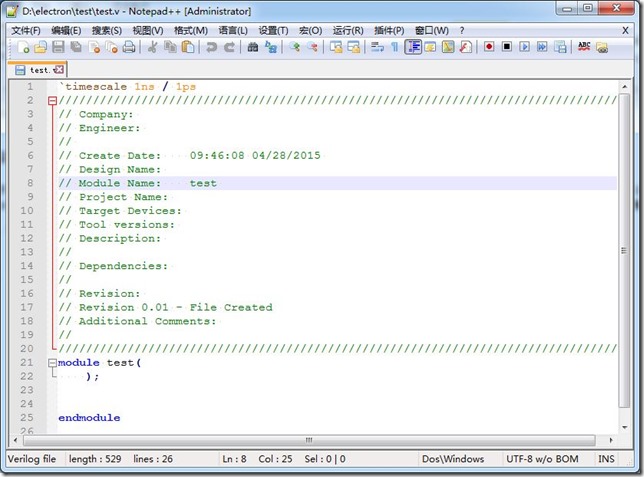The height and width of the screenshot is (477, 644).
Task: Click the spell check ABC icon
Action: click(x=585, y=47)
